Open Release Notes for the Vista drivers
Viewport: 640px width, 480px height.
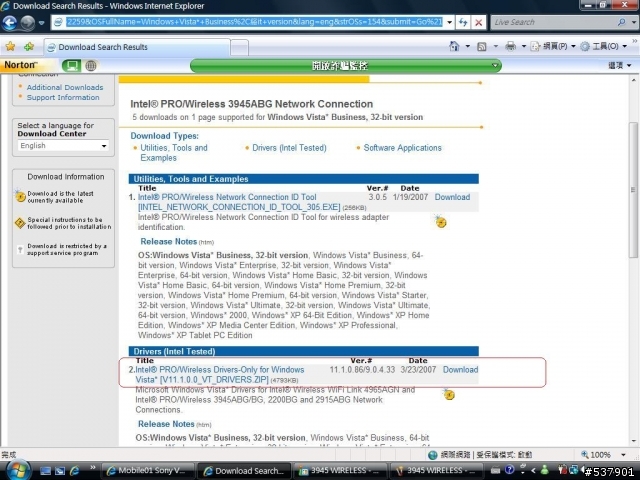coord(166,424)
